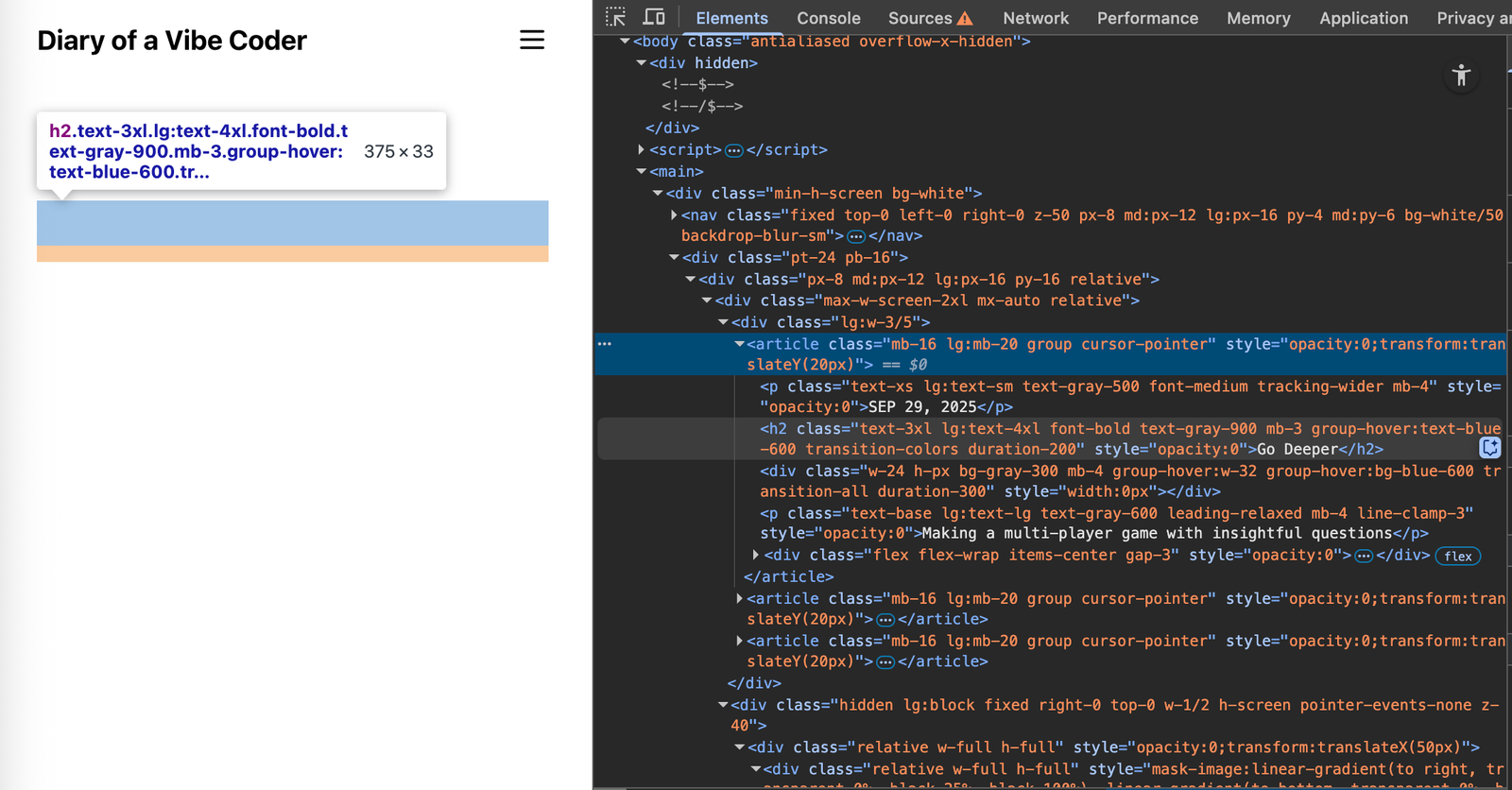Toggle the flex badge overlay
This screenshot has height=790, width=1512.
click(1457, 557)
